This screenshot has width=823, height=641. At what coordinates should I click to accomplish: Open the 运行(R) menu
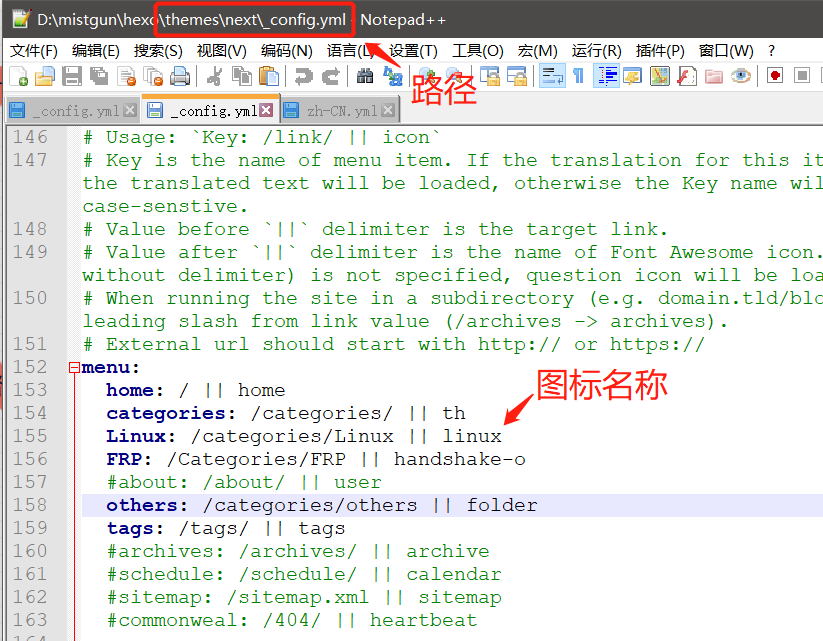tap(597, 51)
